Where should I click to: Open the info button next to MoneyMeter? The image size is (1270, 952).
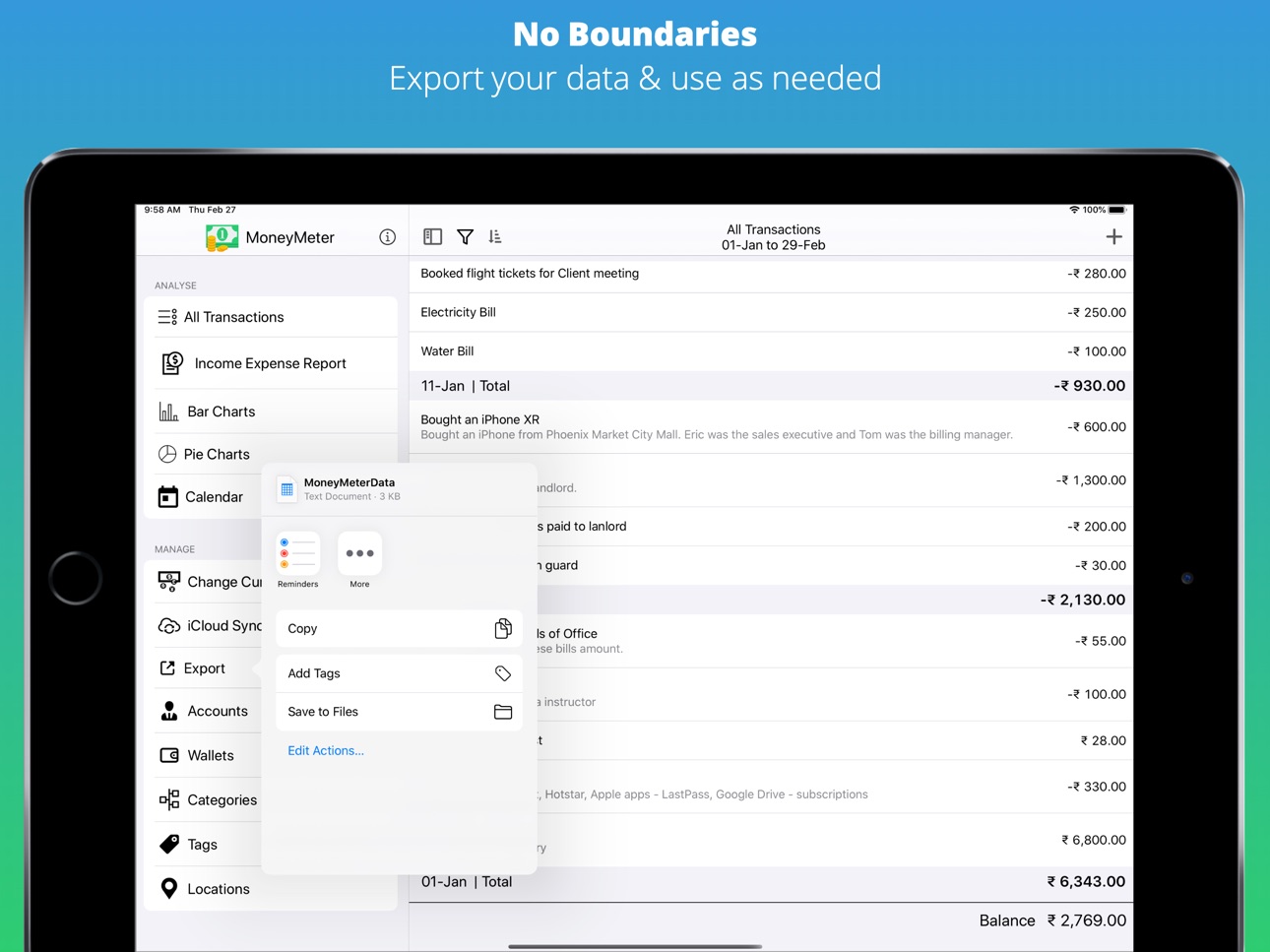click(x=387, y=237)
